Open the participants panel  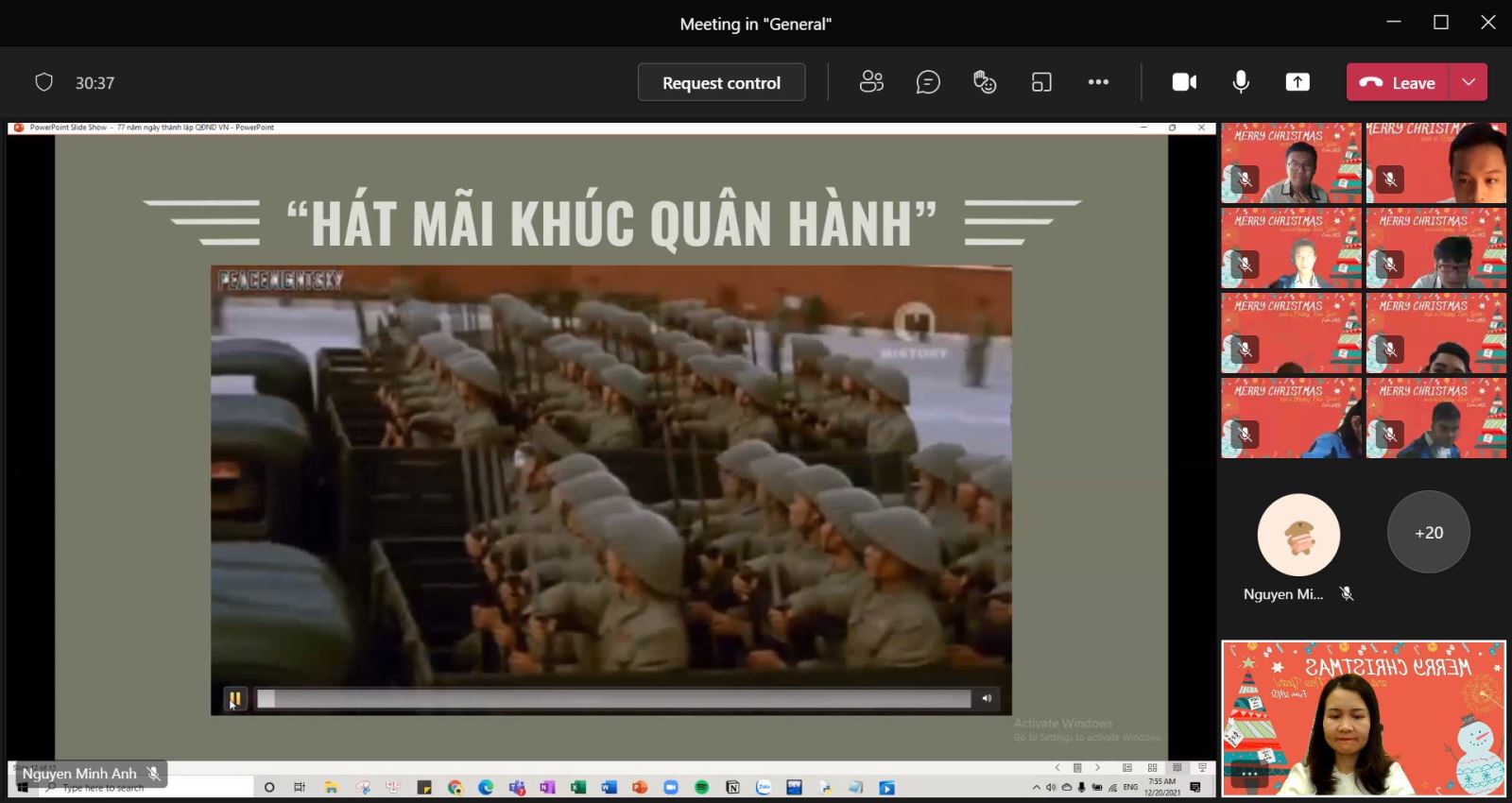click(871, 82)
